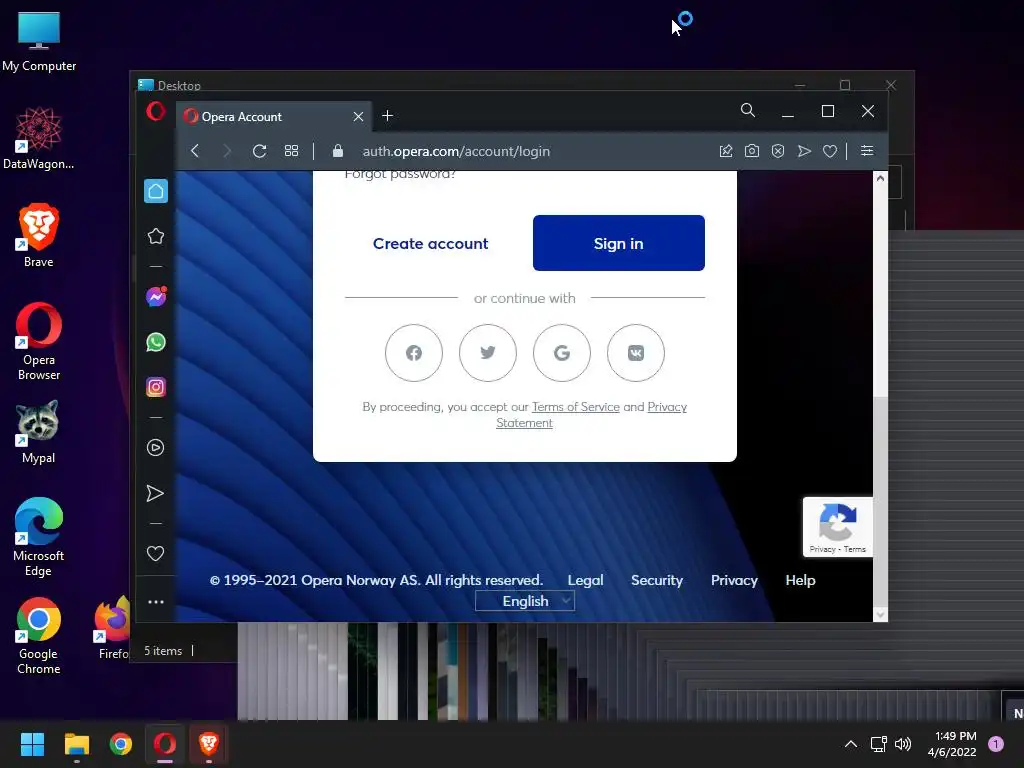Open WhatsApp in the sidebar
1024x768 pixels.
(155, 342)
